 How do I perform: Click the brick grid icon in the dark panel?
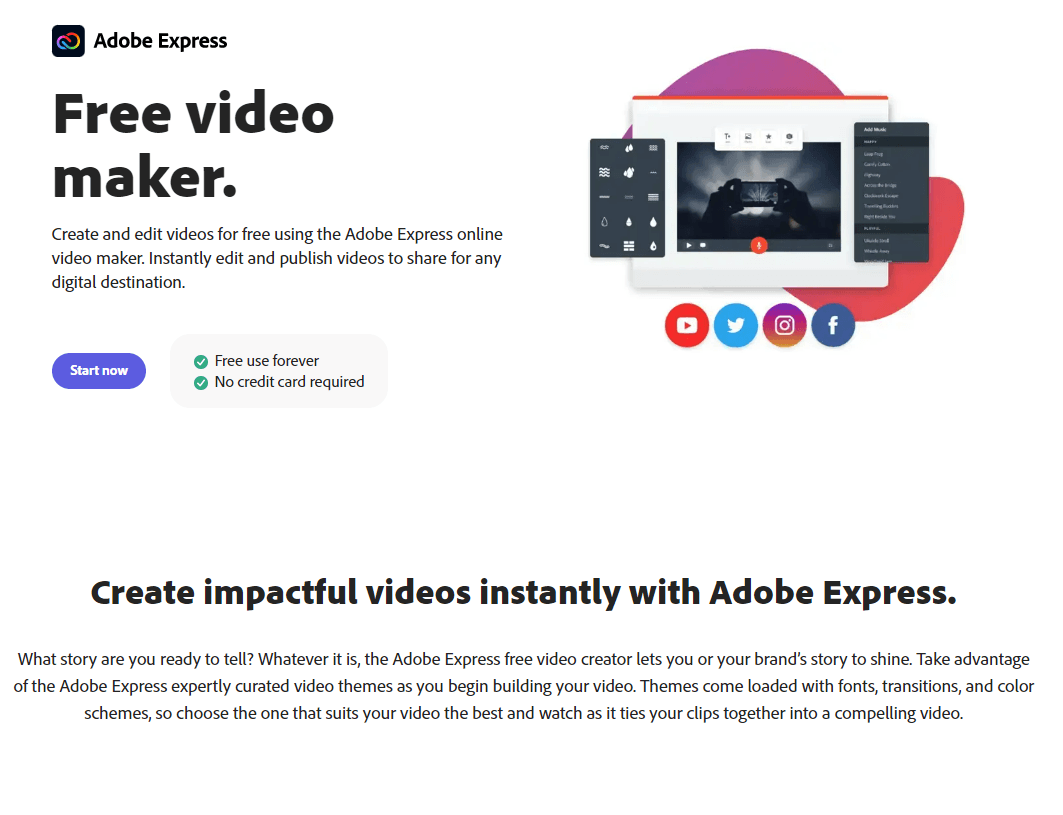pos(628,246)
